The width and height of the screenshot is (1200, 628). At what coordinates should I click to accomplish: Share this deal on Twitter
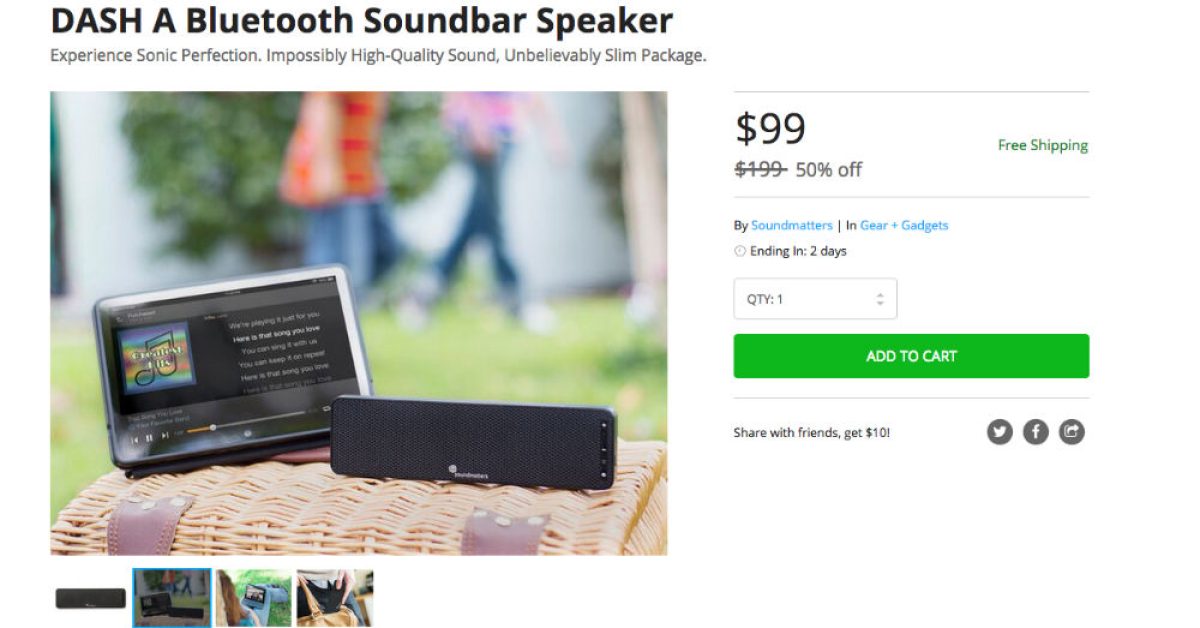[x=999, y=432]
